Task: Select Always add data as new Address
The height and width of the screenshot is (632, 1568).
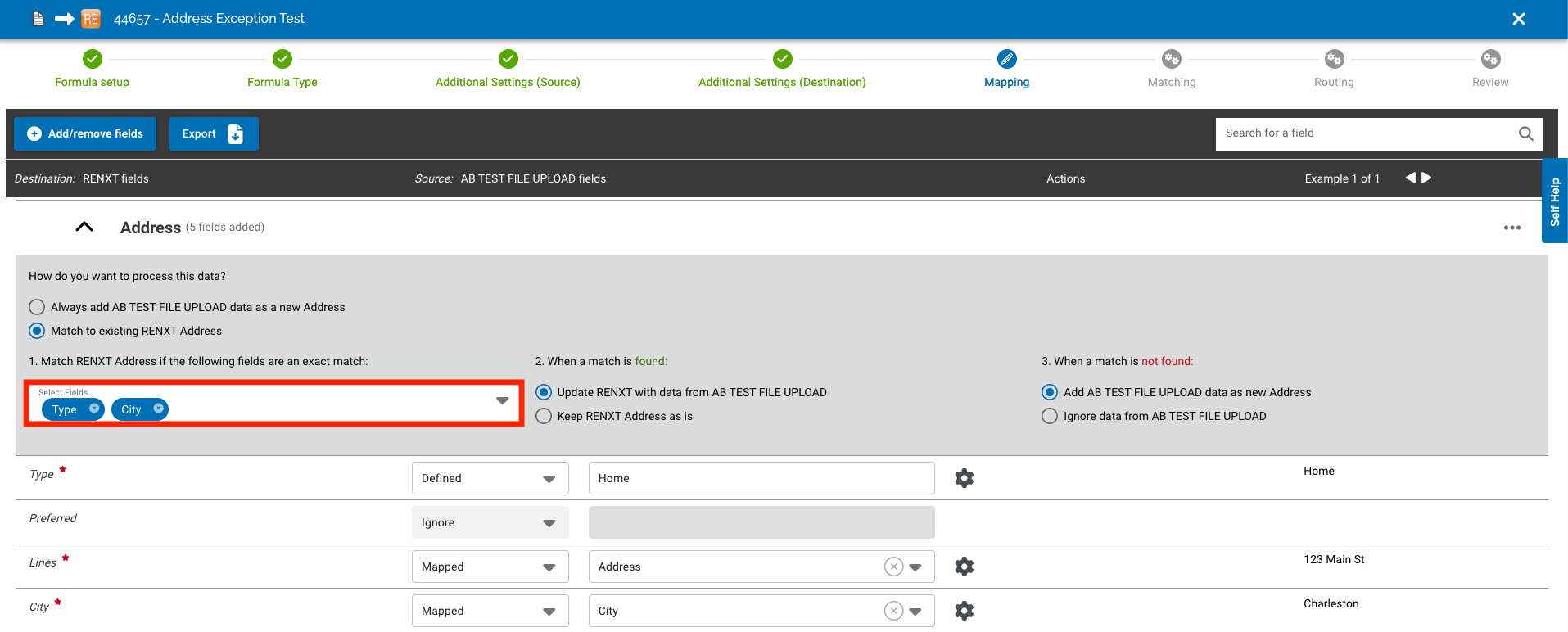Action: click(x=37, y=307)
